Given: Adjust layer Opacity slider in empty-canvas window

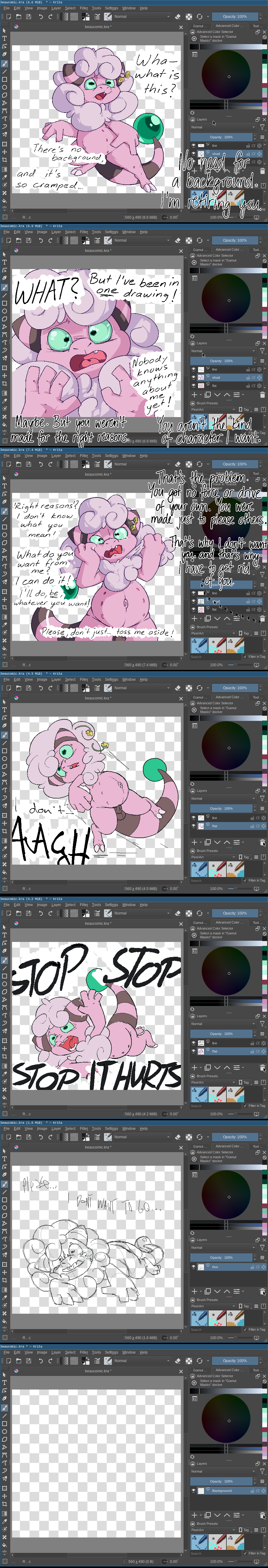Looking at the screenshot, I should pos(221,1481).
